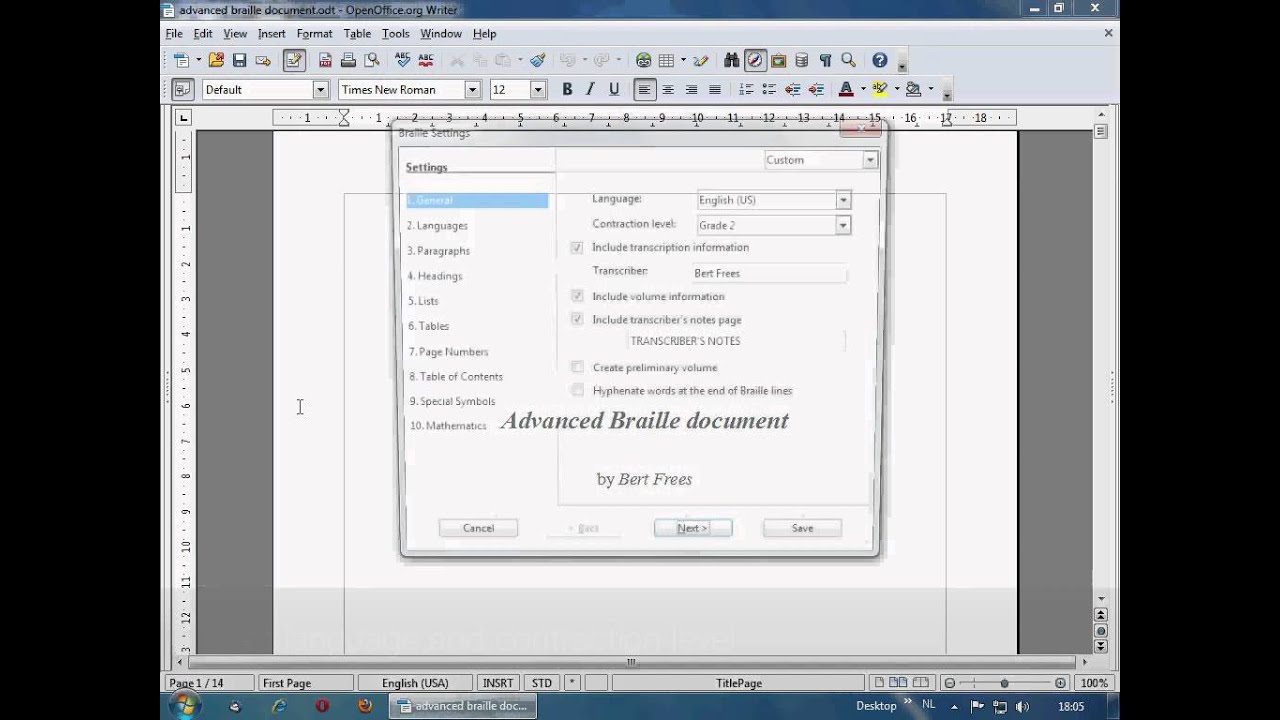
Task: Apply Bold formatting
Action: pyautogui.click(x=567, y=89)
